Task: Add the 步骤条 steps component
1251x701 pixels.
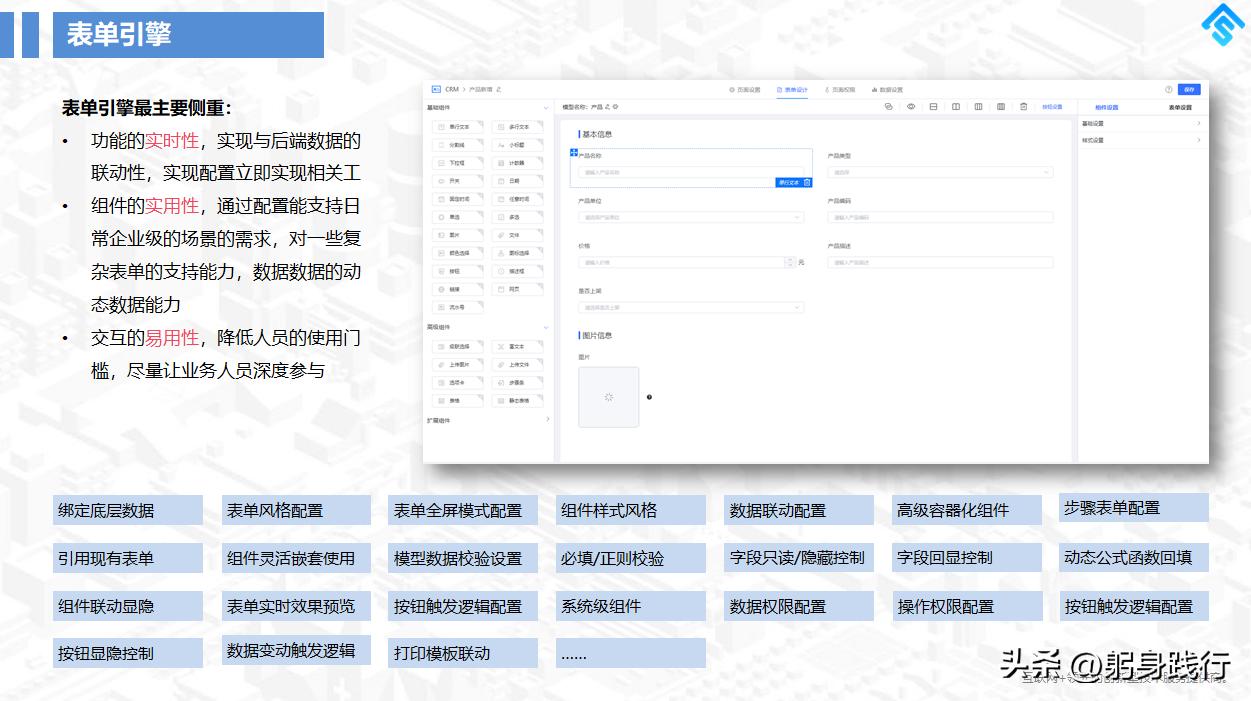Action: (x=518, y=383)
